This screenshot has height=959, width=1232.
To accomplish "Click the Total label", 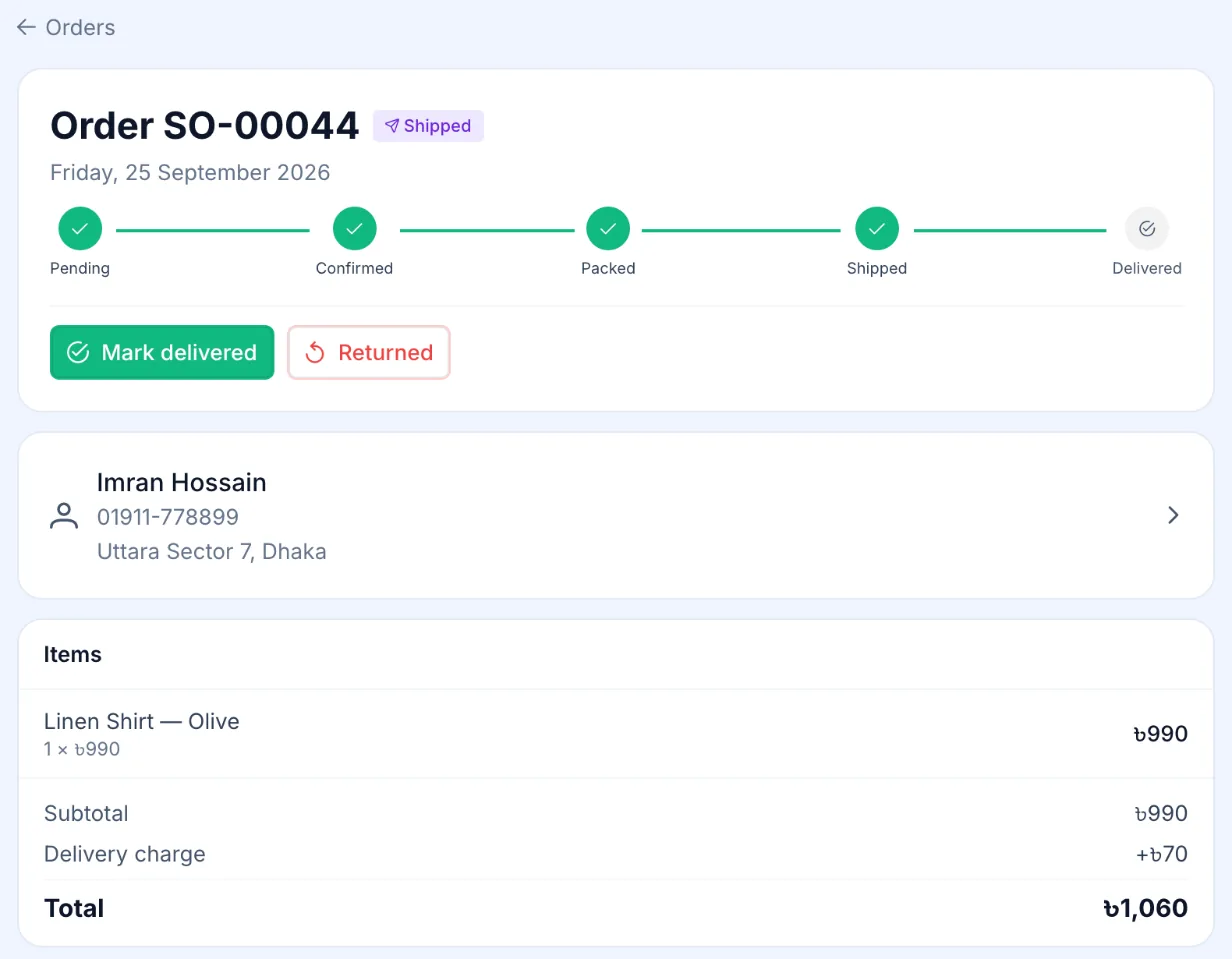I will [74, 908].
